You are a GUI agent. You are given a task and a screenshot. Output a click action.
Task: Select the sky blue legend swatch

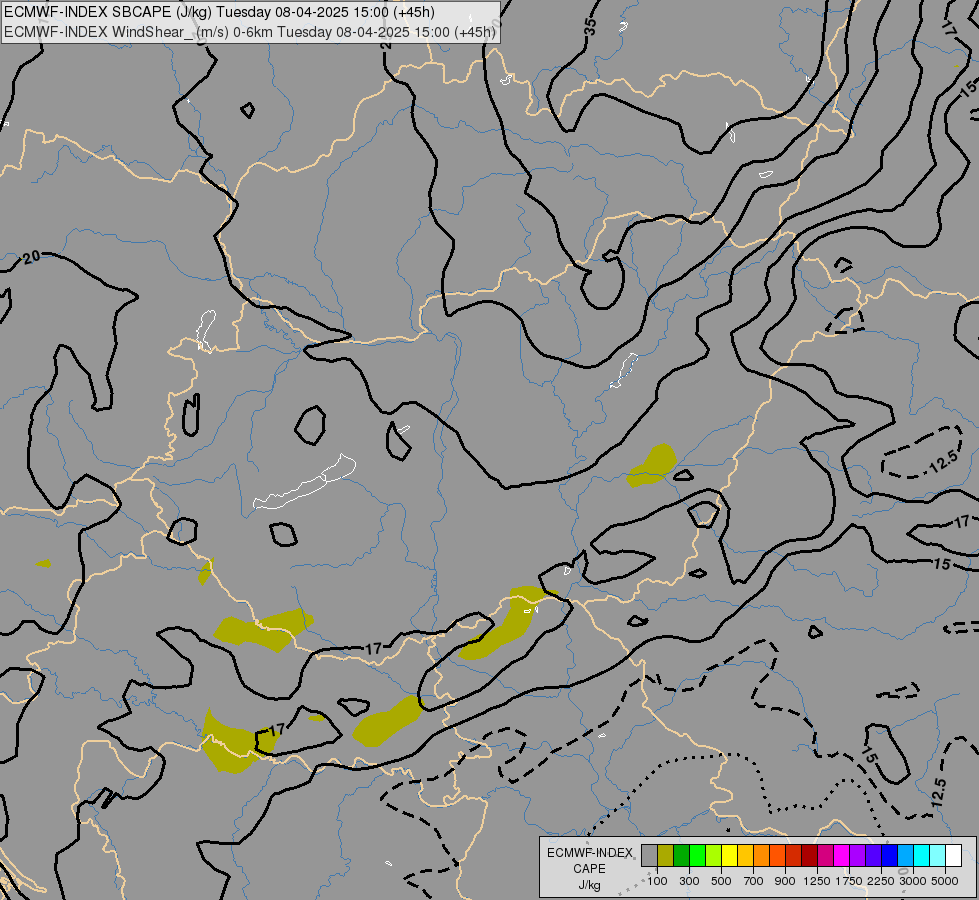(905, 855)
